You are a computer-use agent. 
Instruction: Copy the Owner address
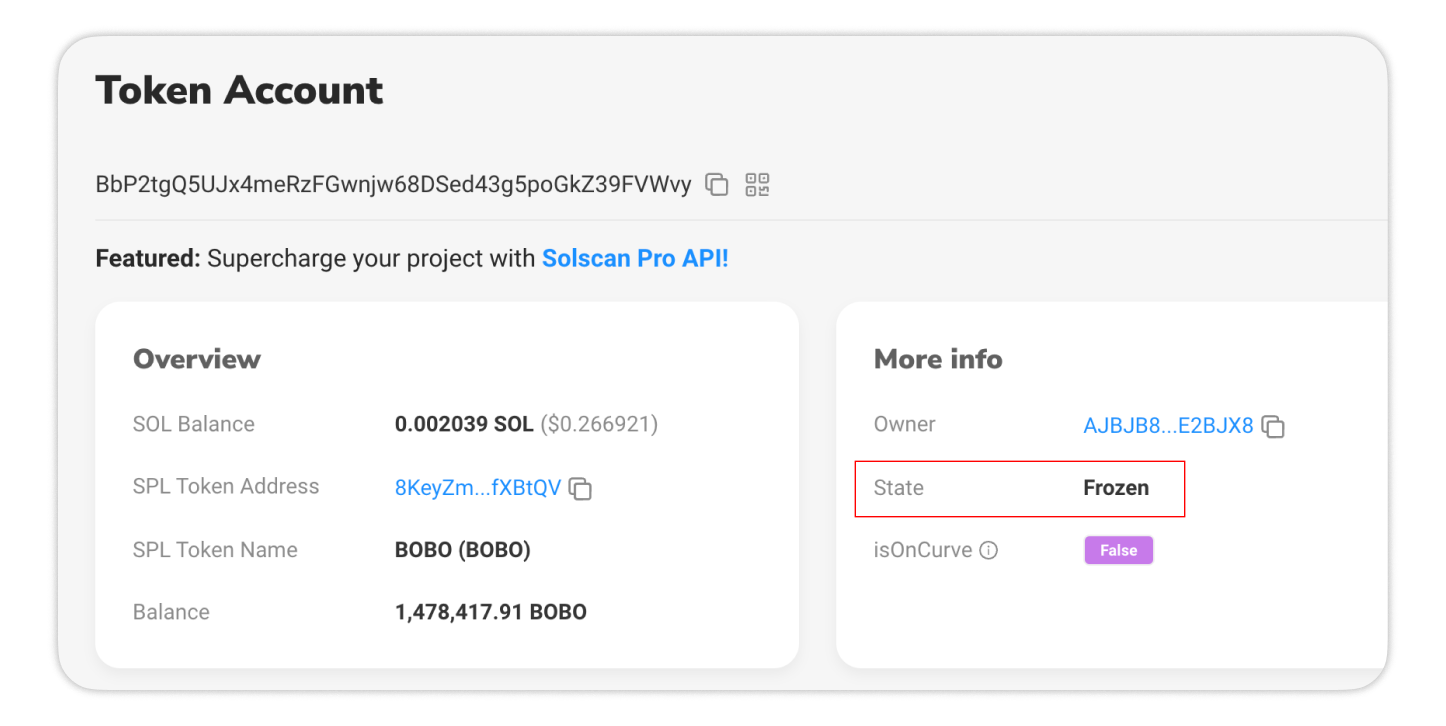(1273, 427)
